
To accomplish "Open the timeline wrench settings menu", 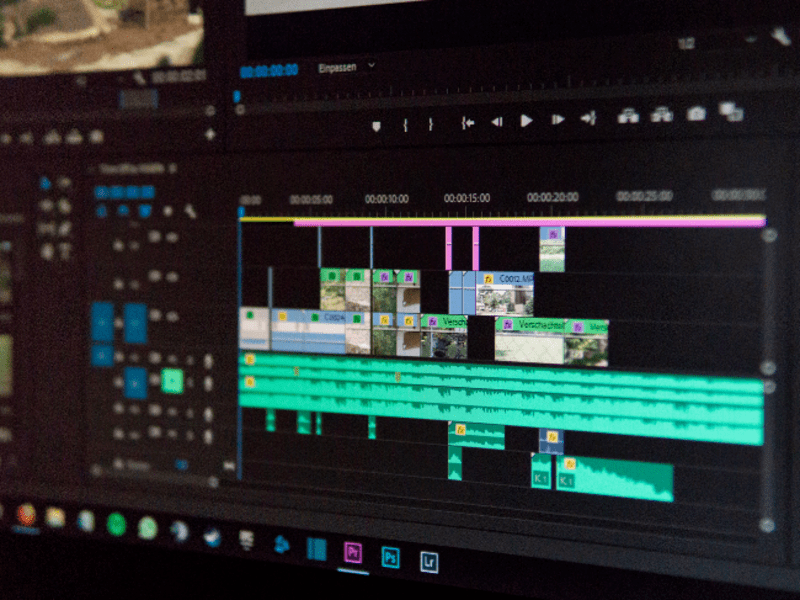I will (189, 211).
